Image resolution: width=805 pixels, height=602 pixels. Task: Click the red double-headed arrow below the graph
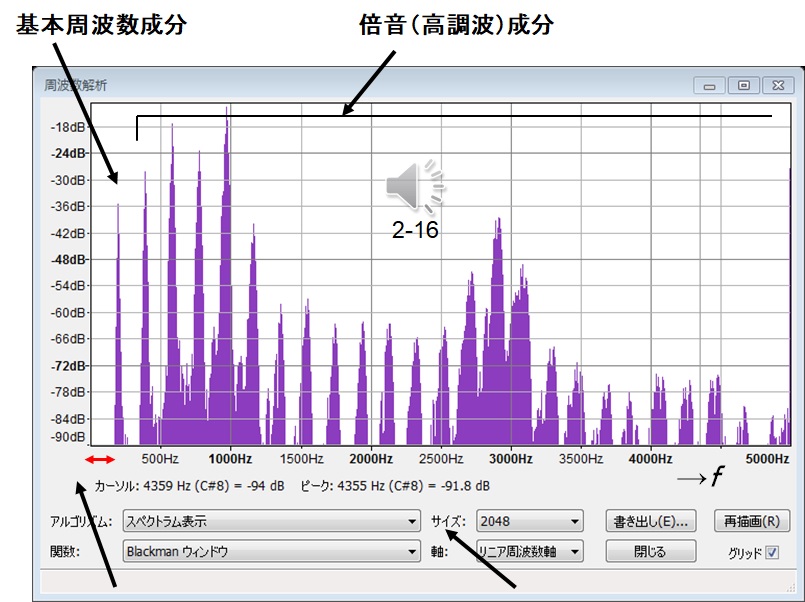100,459
